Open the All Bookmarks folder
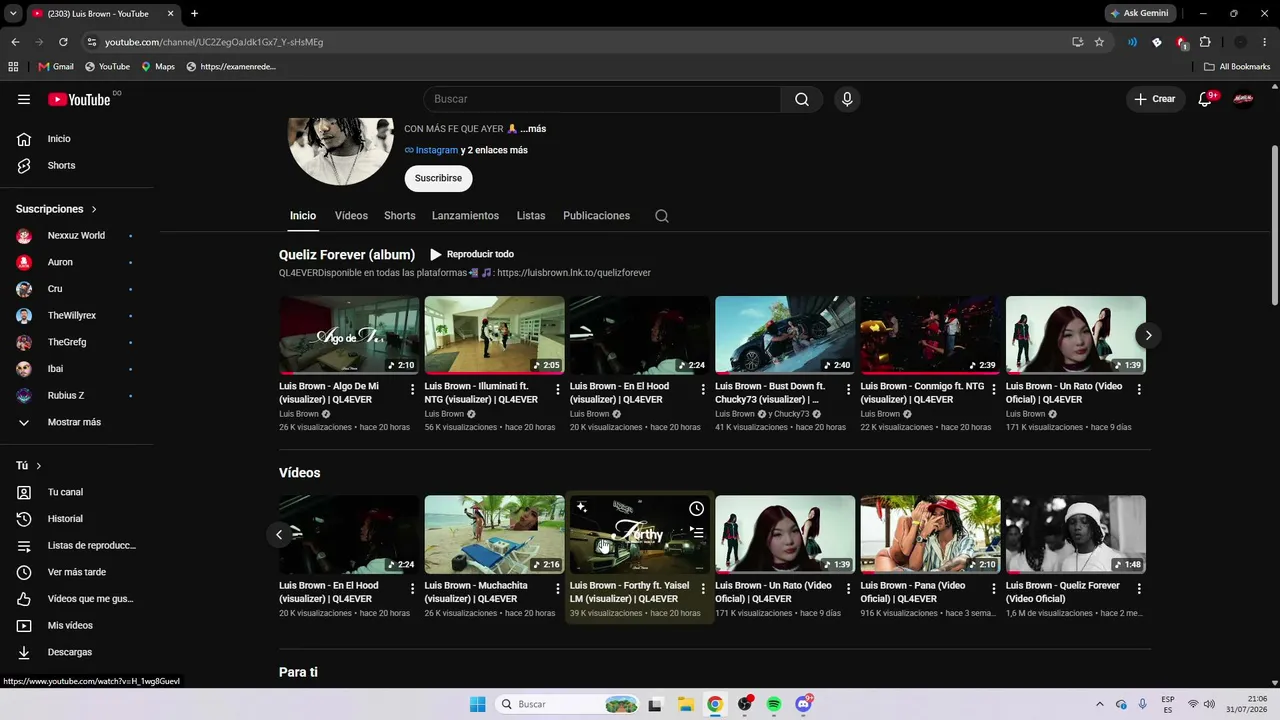This screenshot has width=1280, height=720. (x=1237, y=67)
